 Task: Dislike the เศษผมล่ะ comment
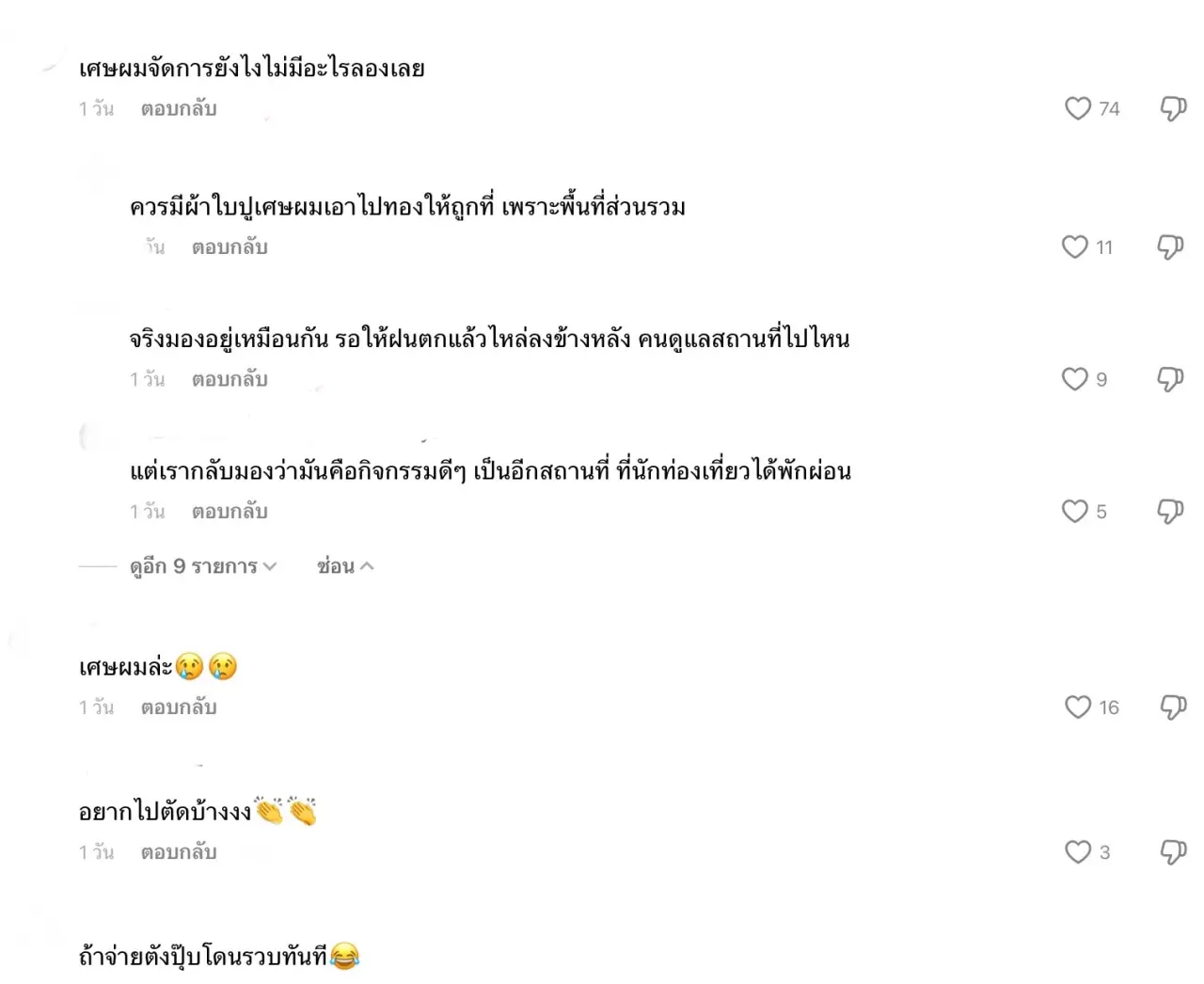(x=1173, y=706)
